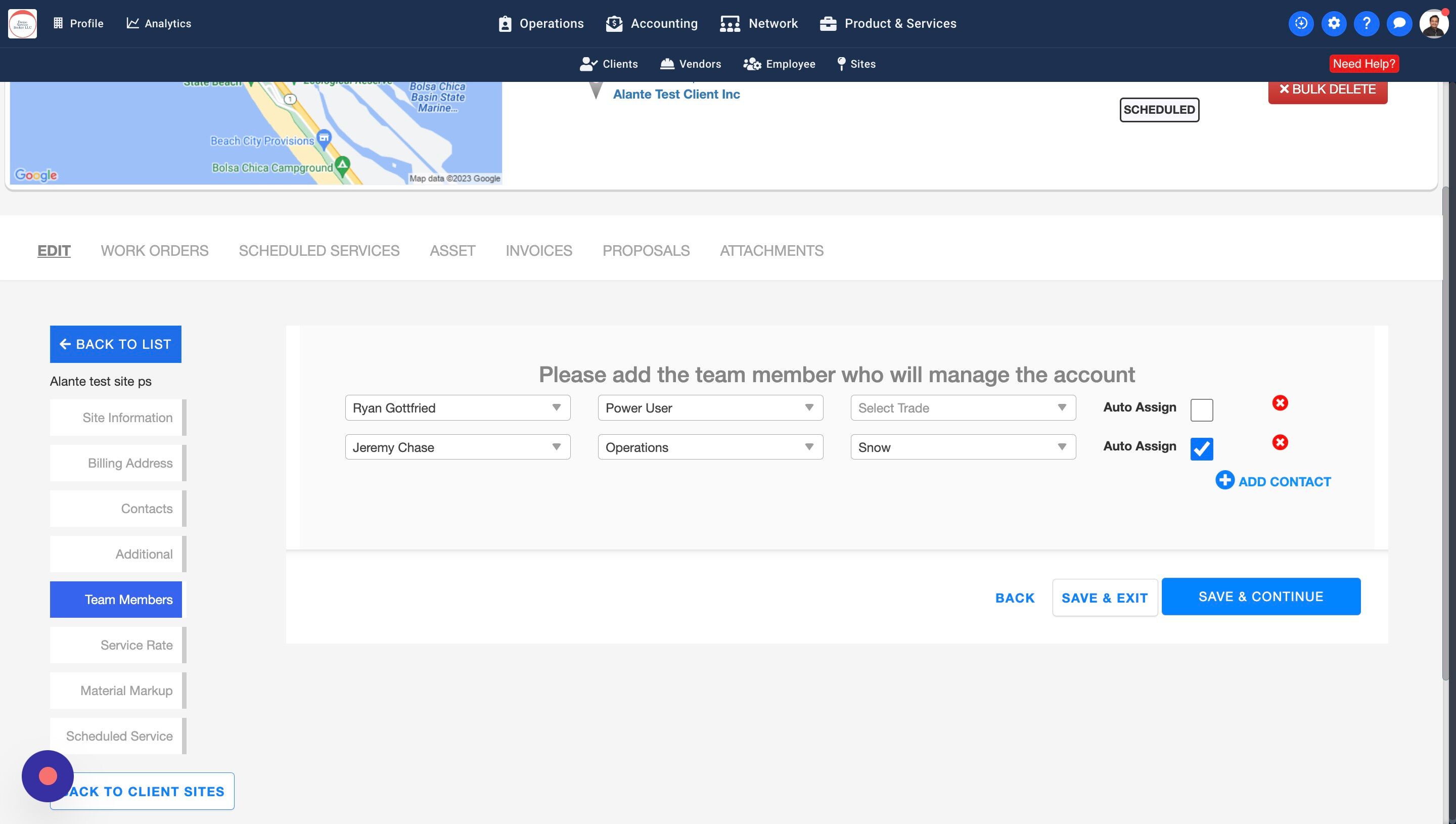The width and height of the screenshot is (1456, 824).
Task: Click the red record circle widget
Action: (48, 776)
